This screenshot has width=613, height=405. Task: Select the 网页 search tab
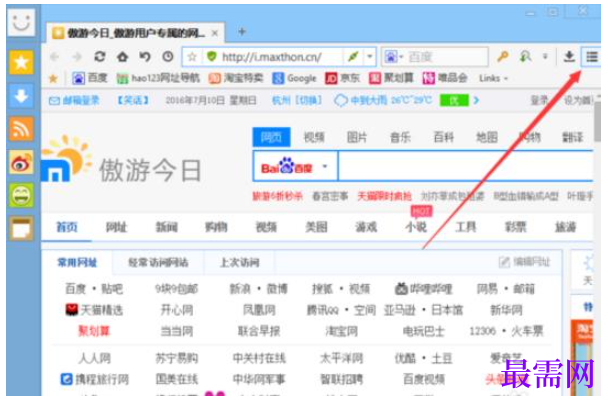tap(271, 137)
